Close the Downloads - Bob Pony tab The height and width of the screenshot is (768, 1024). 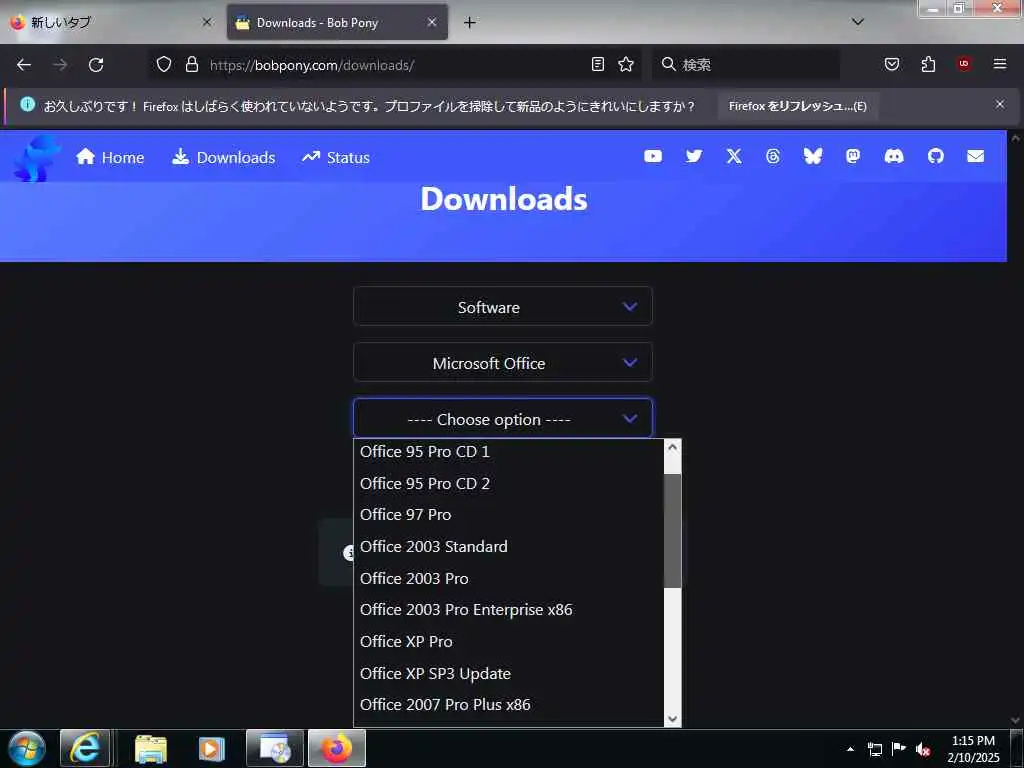432,22
